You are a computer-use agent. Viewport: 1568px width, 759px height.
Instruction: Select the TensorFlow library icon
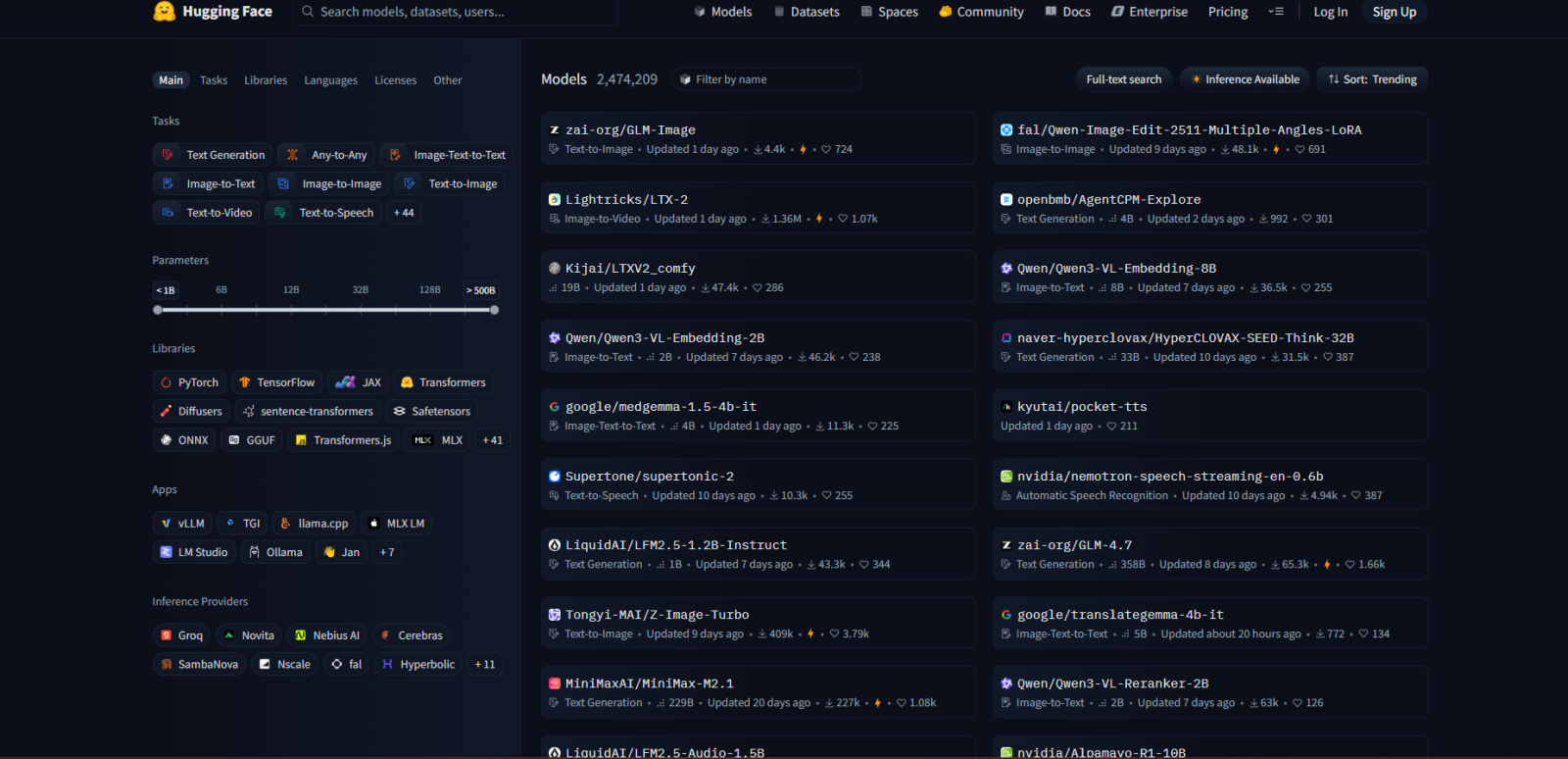point(245,382)
